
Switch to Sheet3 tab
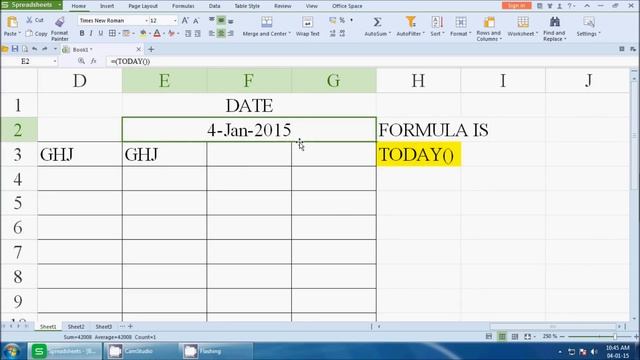[x=104, y=327]
